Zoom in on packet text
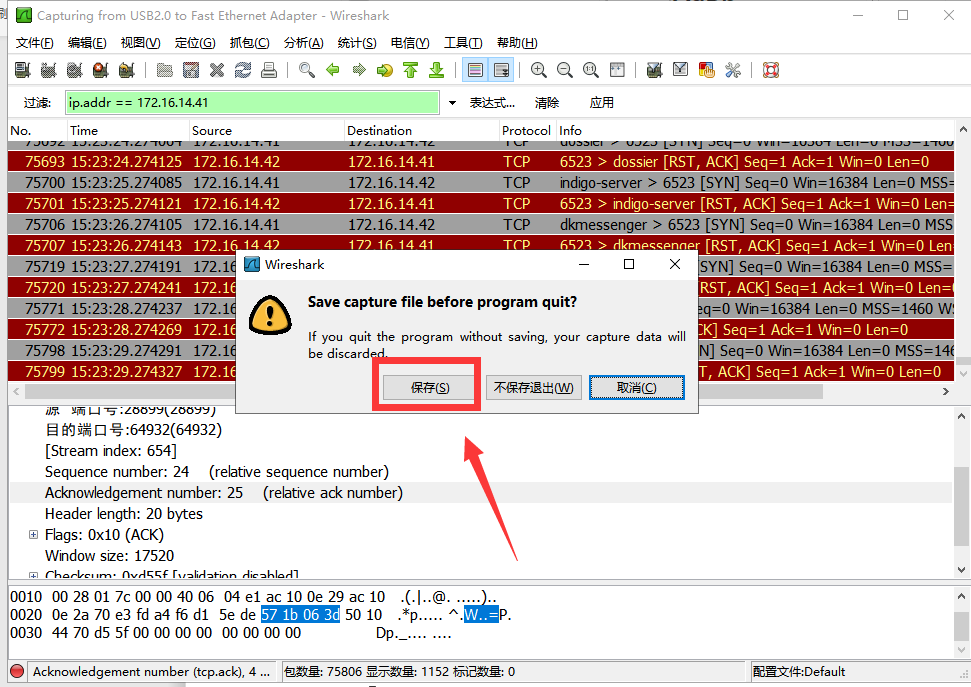The image size is (971, 687). click(x=539, y=70)
